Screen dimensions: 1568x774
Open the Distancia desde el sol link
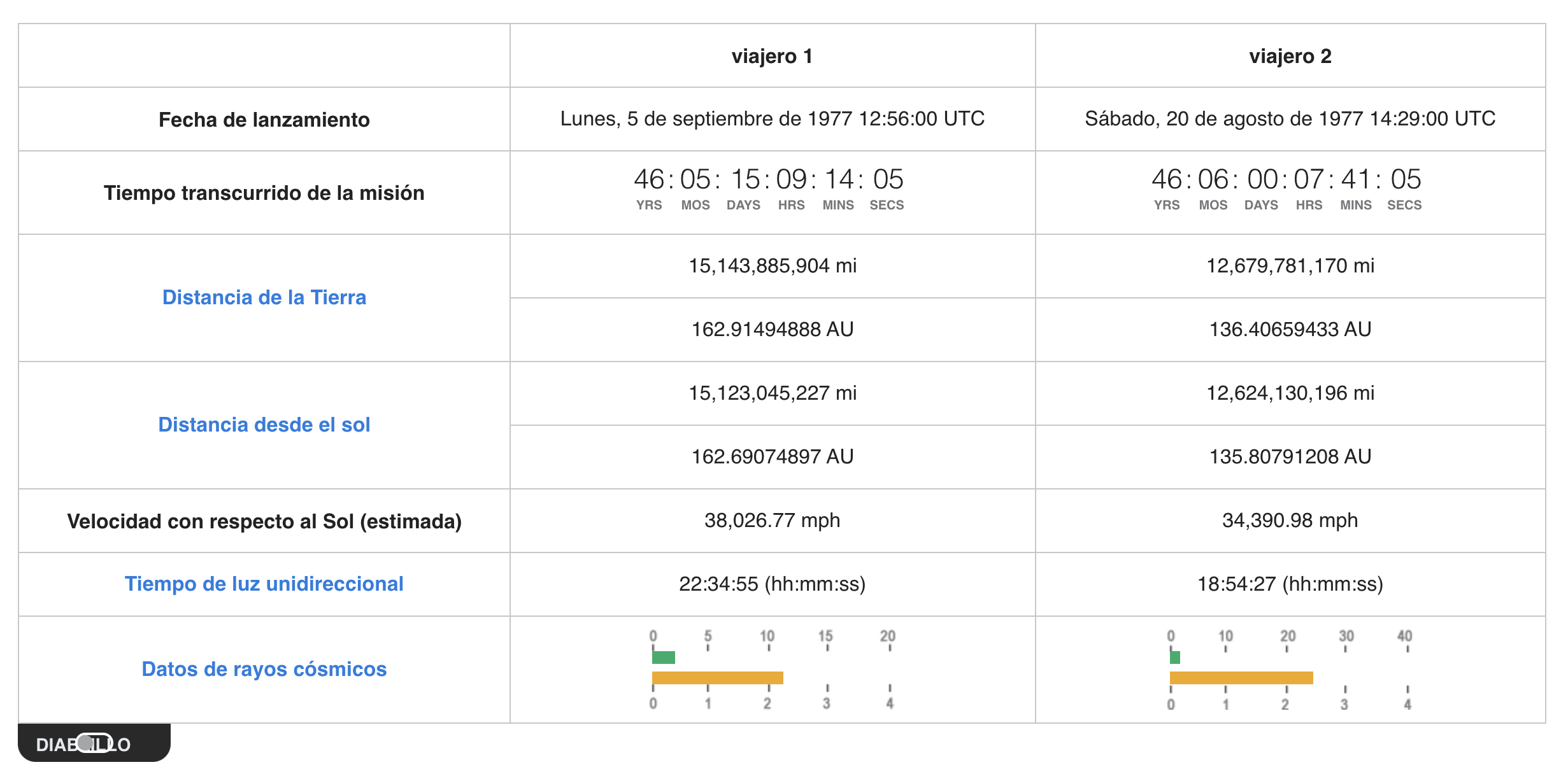point(264,425)
